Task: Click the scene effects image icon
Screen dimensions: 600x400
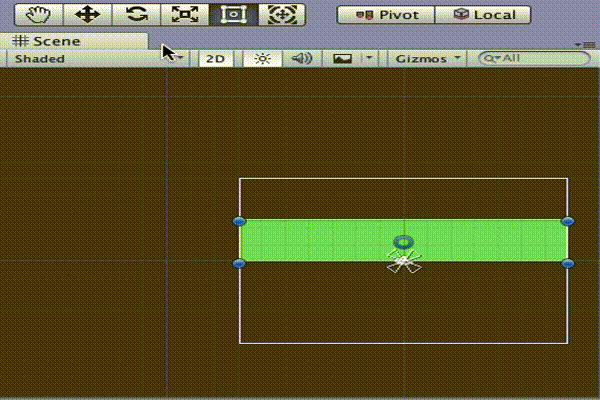Action: [x=342, y=59]
